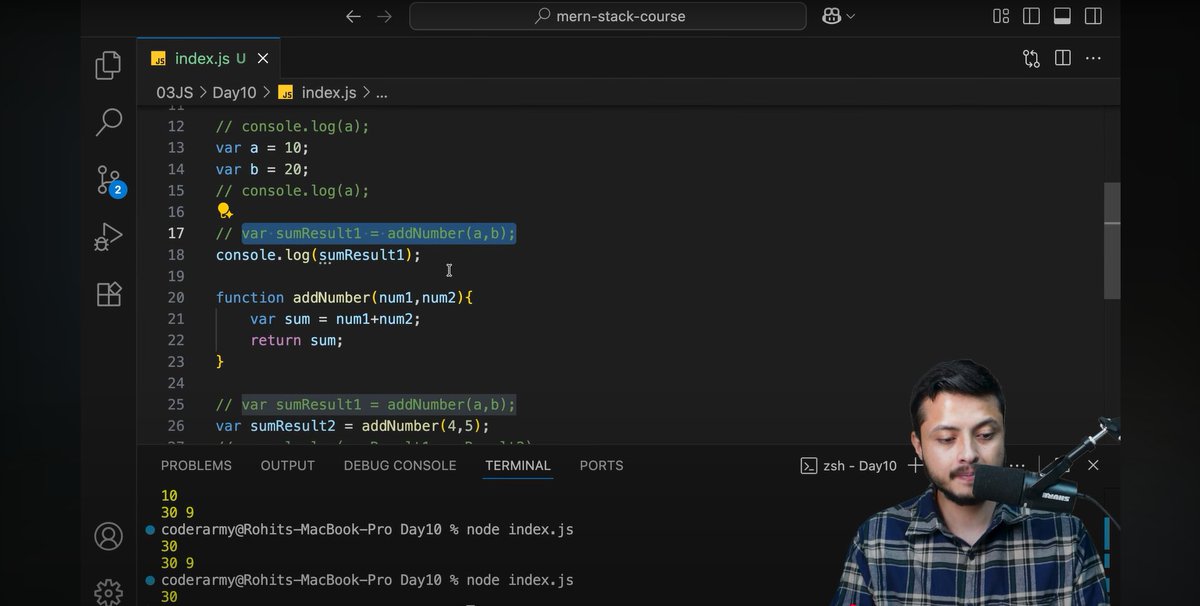Viewport: 1200px width, 606px height.
Task: Switch to the DEBUG CONSOLE panel tab
Action: (400, 466)
